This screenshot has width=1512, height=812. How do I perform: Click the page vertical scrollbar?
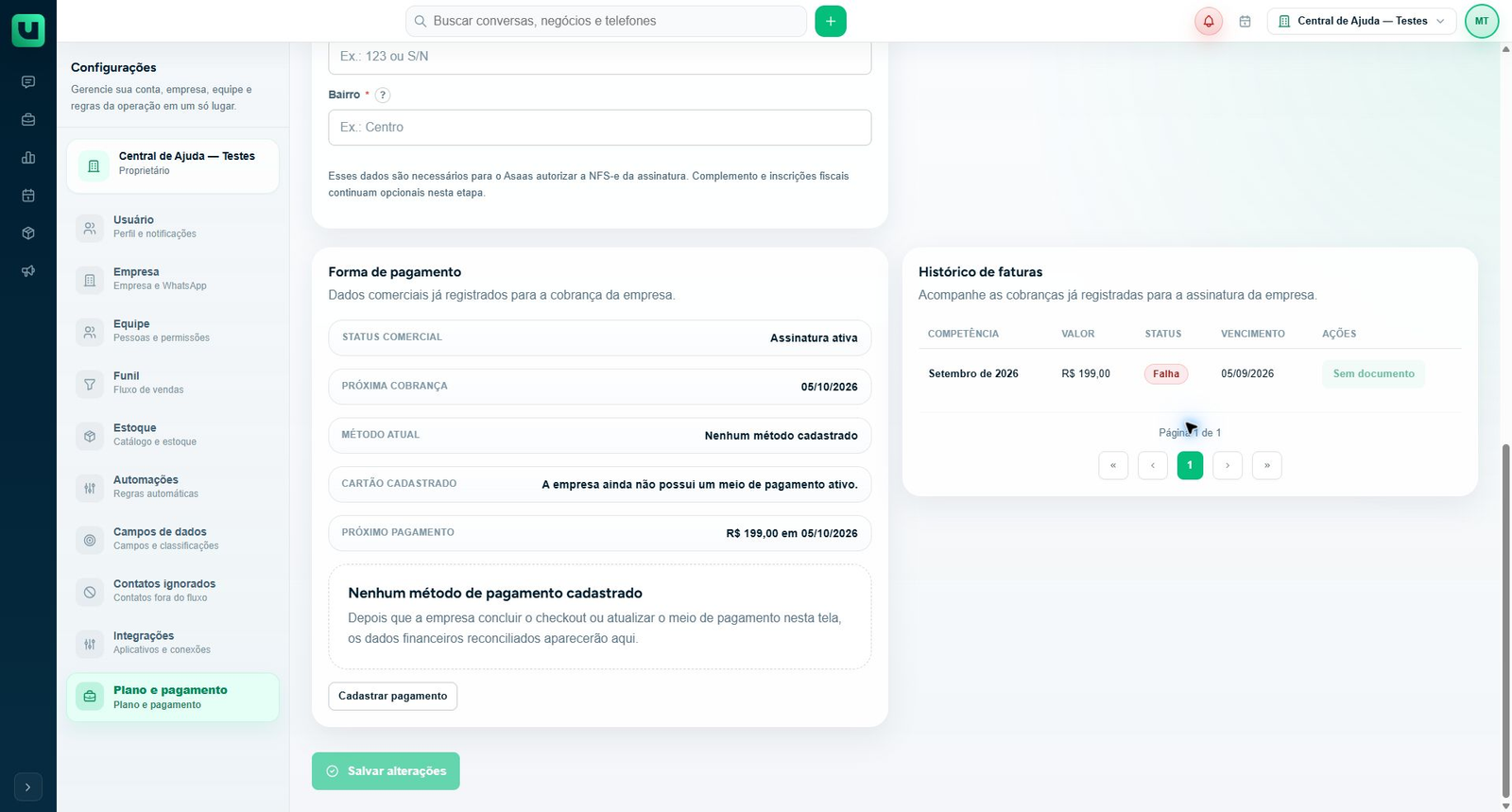[1505, 621]
